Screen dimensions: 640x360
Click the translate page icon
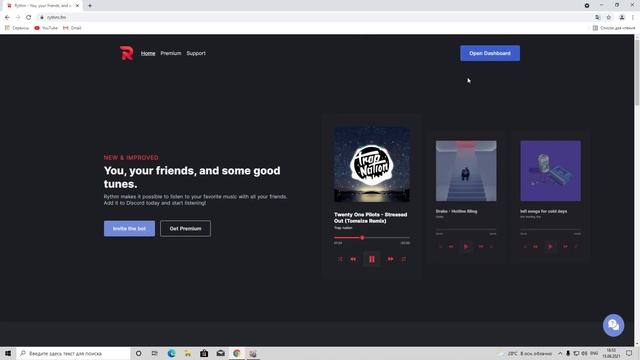click(x=598, y=17)
